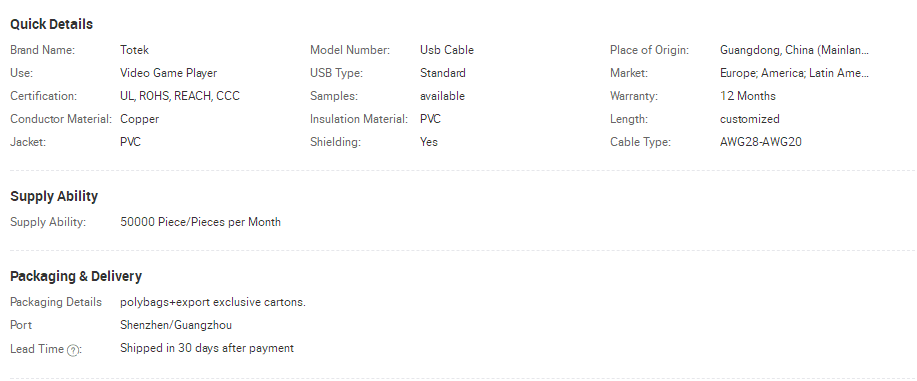Image resolution: width=917 pixels, height=381 pixels.
Task: Click the truncated Guangdong, China place of origin
Action: pos(794,50)
